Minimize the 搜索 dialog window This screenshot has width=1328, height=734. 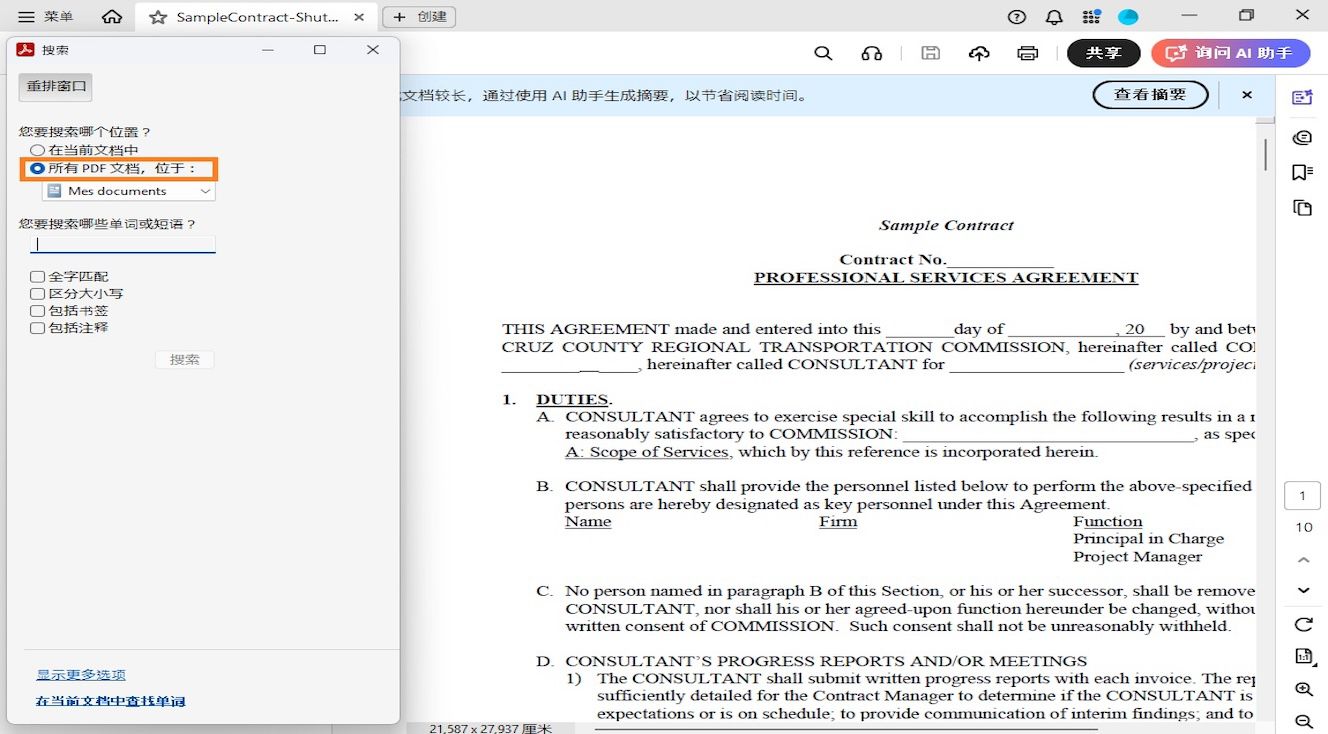coord(268,50)
